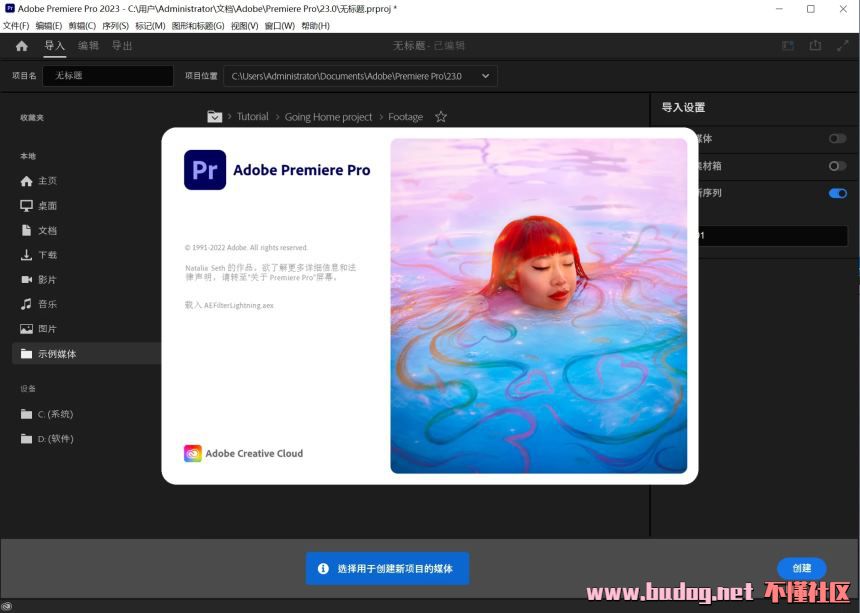This screenshot has width=860, height=613.
Task: Navigate to Going Home project breadcrumb
Action: 328,117
